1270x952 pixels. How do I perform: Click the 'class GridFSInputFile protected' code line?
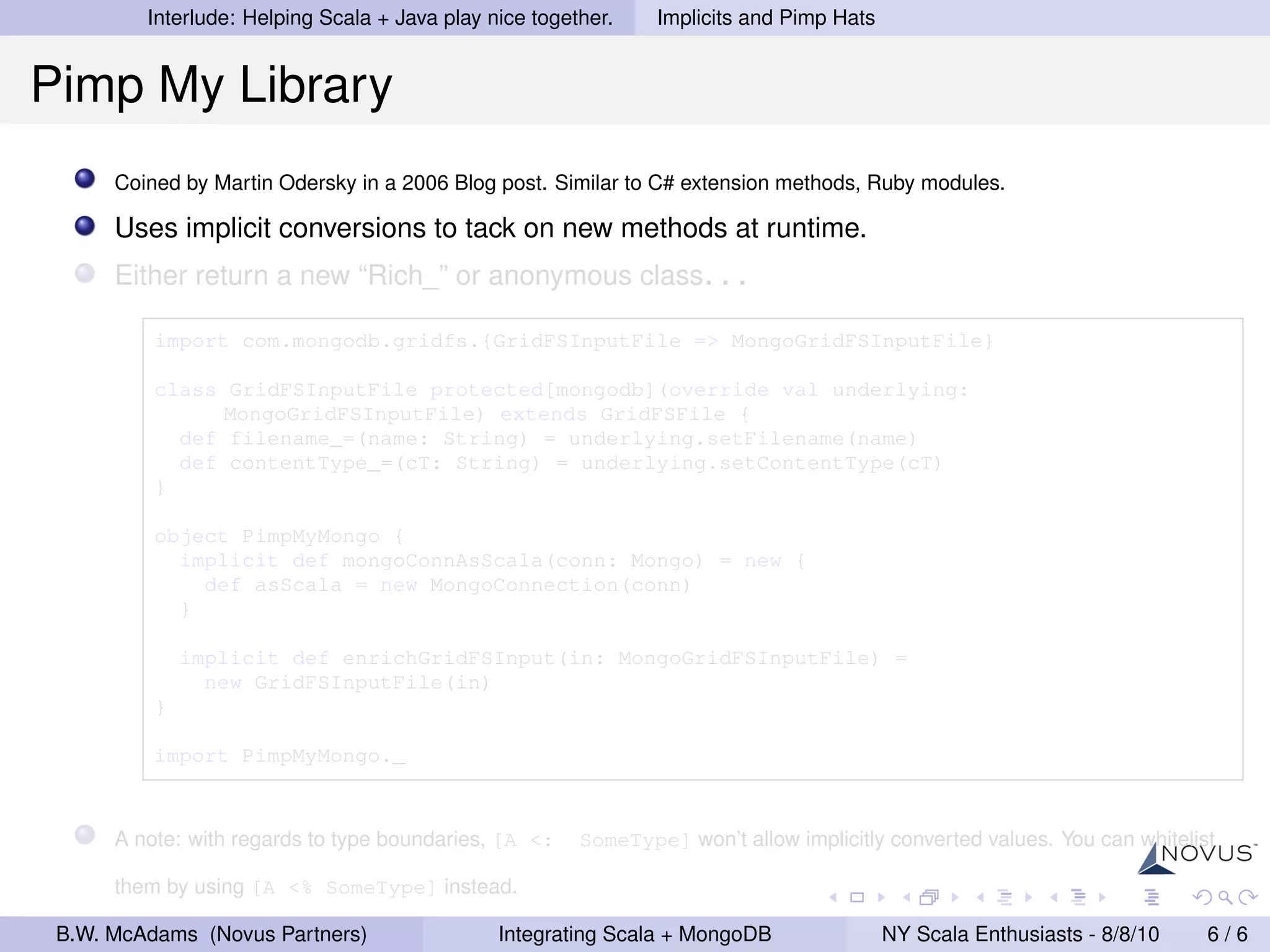[x=561, y=390]
